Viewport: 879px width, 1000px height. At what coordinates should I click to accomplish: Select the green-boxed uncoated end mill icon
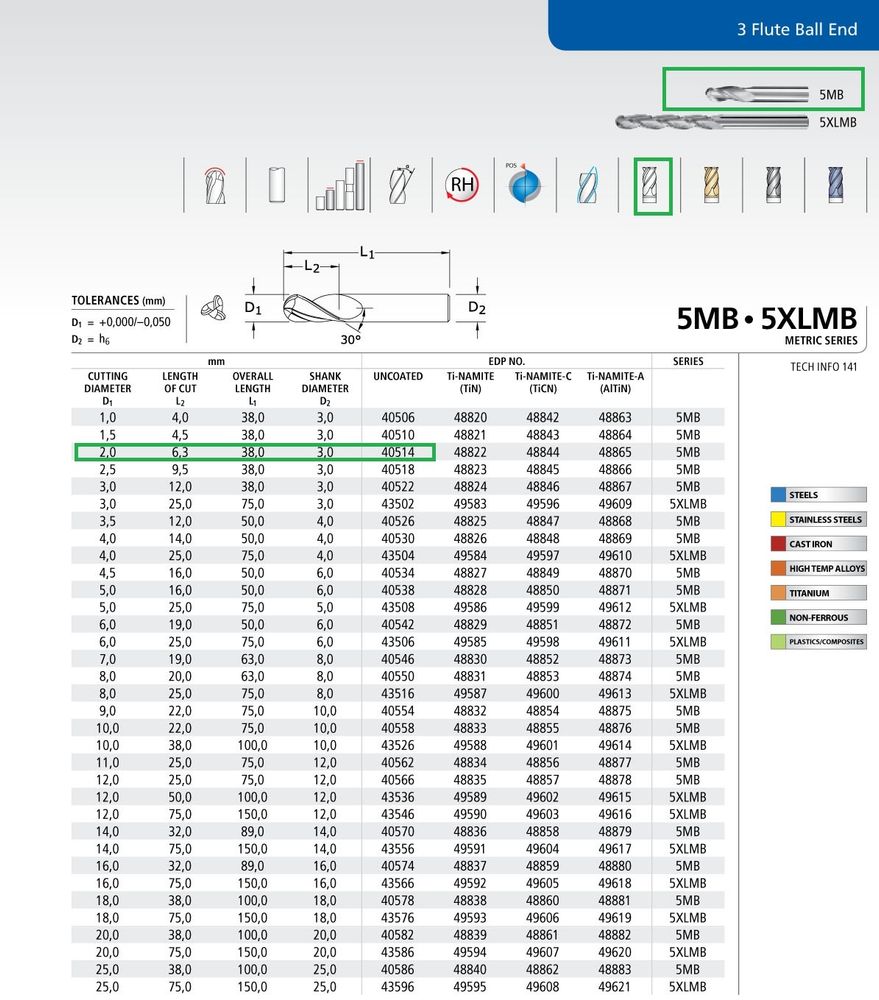point(649,185)
